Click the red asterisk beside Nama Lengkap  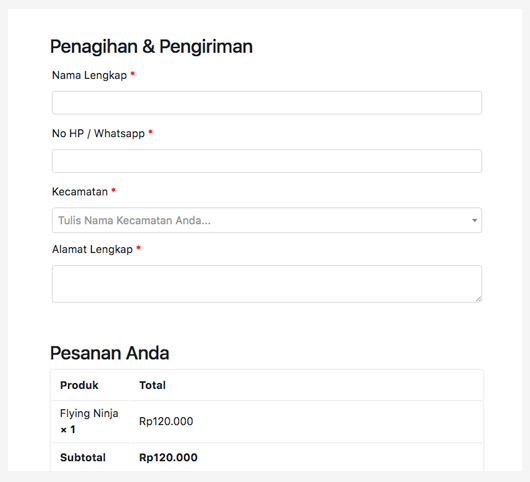tap(133, 74)
